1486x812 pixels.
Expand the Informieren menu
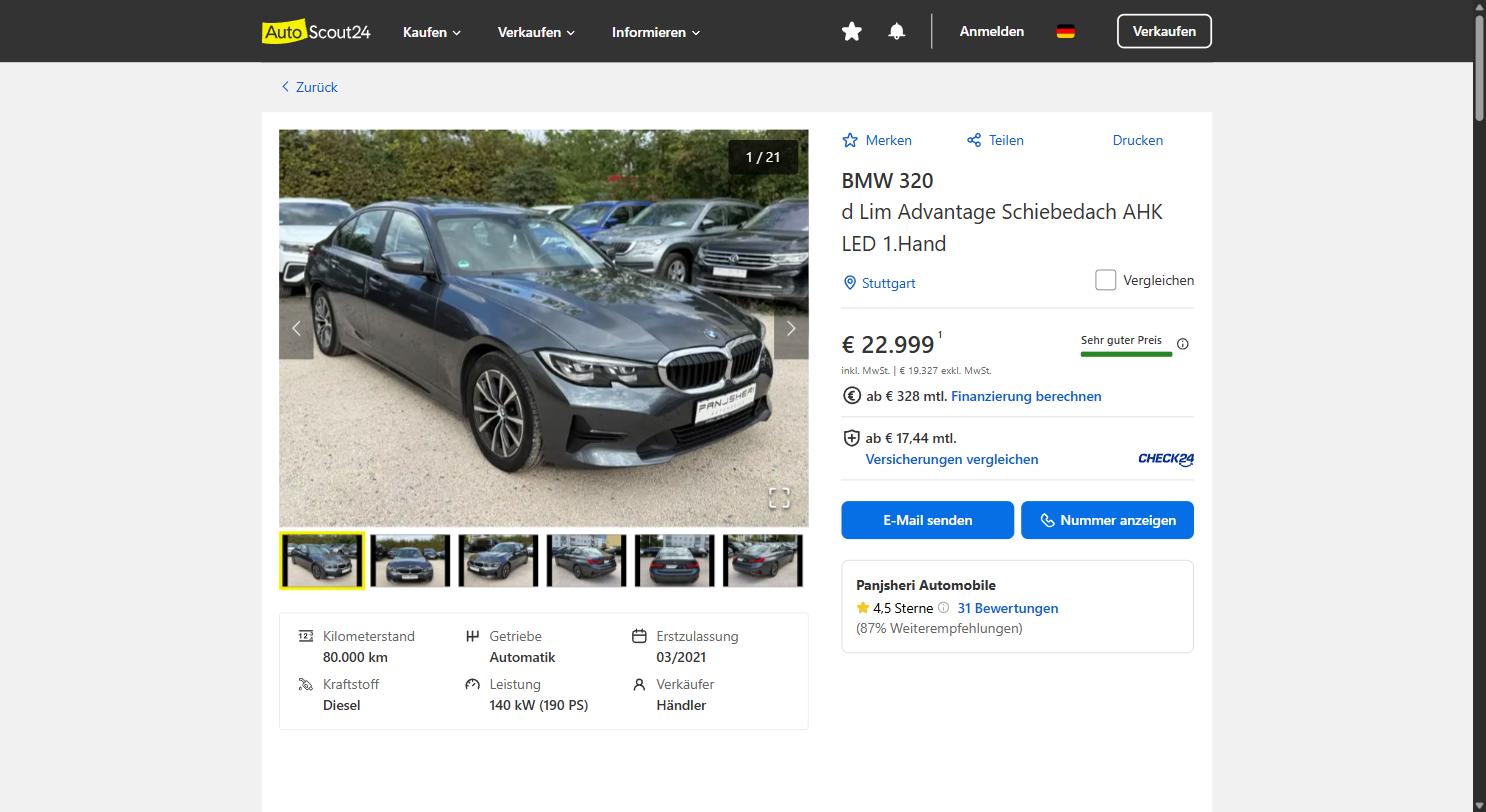pos(656,32)
